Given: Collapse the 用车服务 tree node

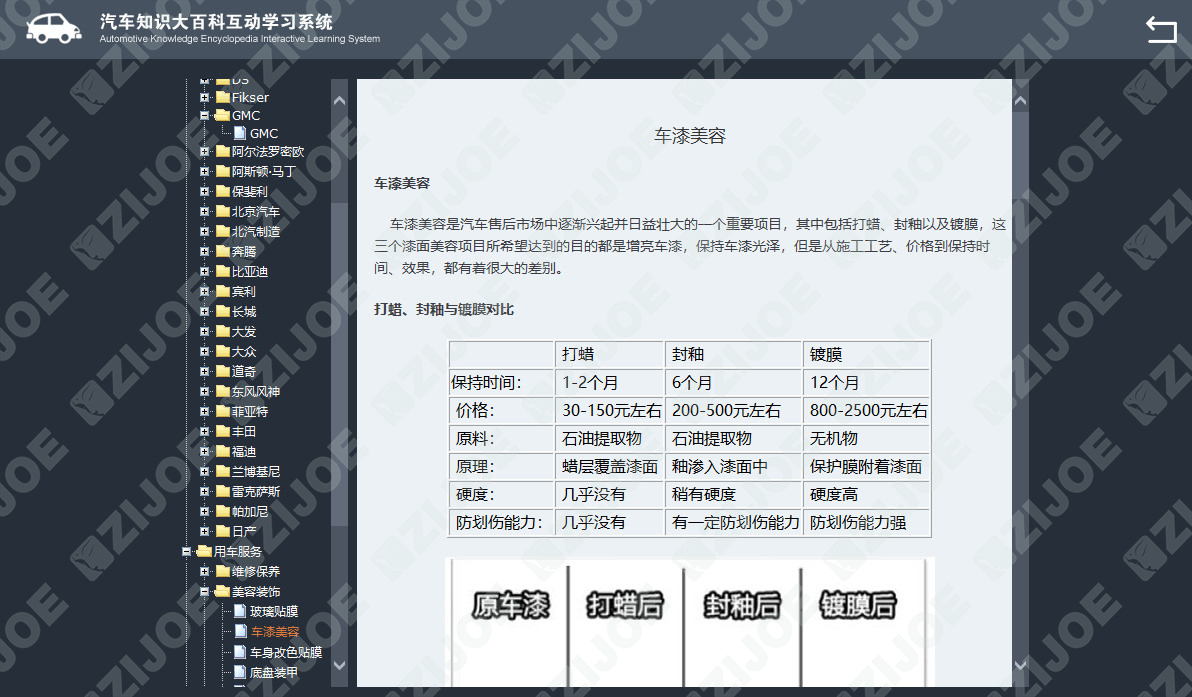Looking at the screenshot, I should 186,551.
